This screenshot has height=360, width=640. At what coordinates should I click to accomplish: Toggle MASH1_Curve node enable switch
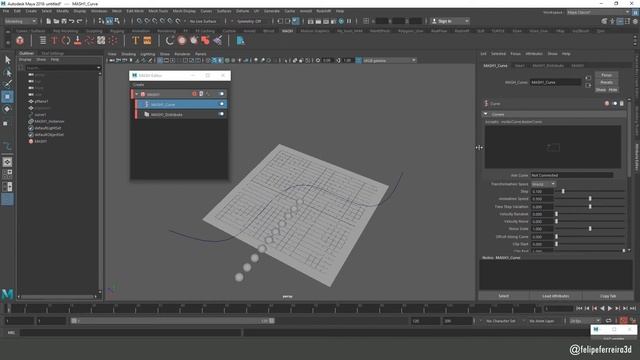222,104
